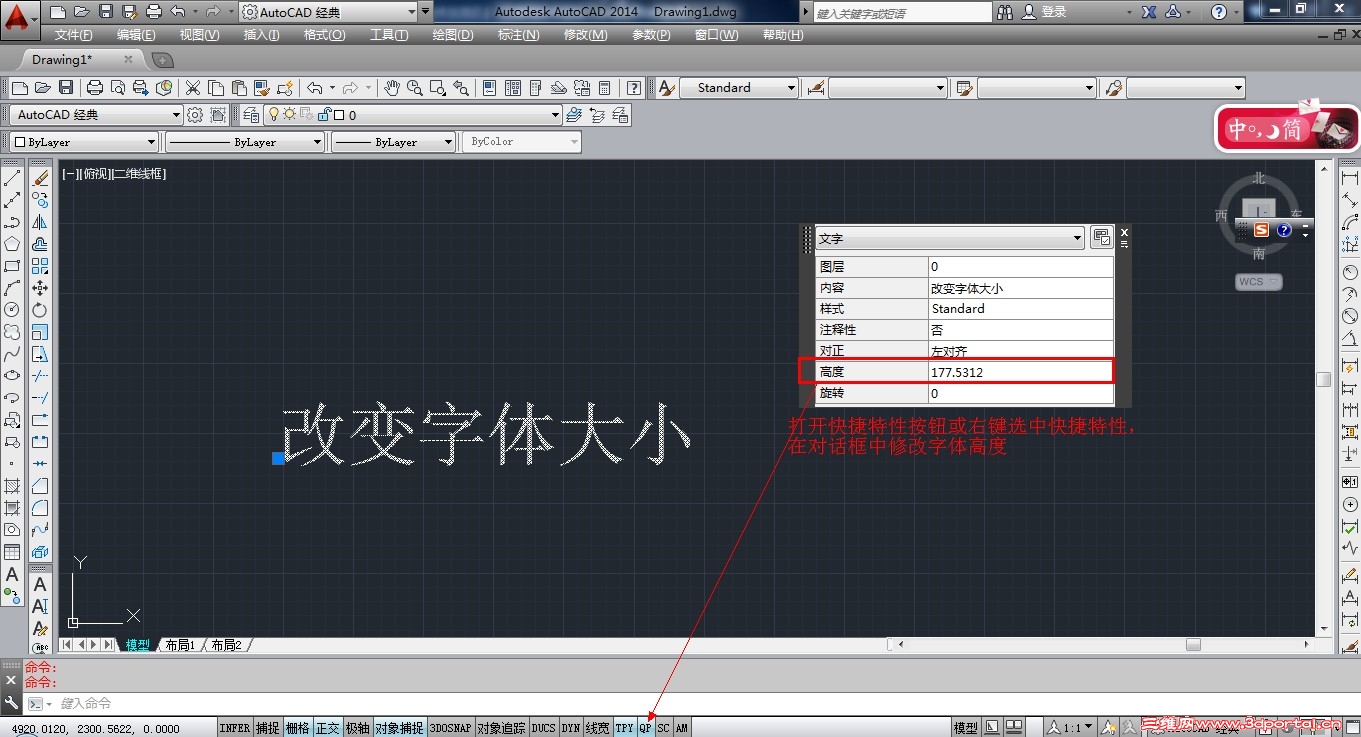Viewport: 1361px width, 737px height.
Task: Switch to the 布局1 tab
Action: click(180, 645)
